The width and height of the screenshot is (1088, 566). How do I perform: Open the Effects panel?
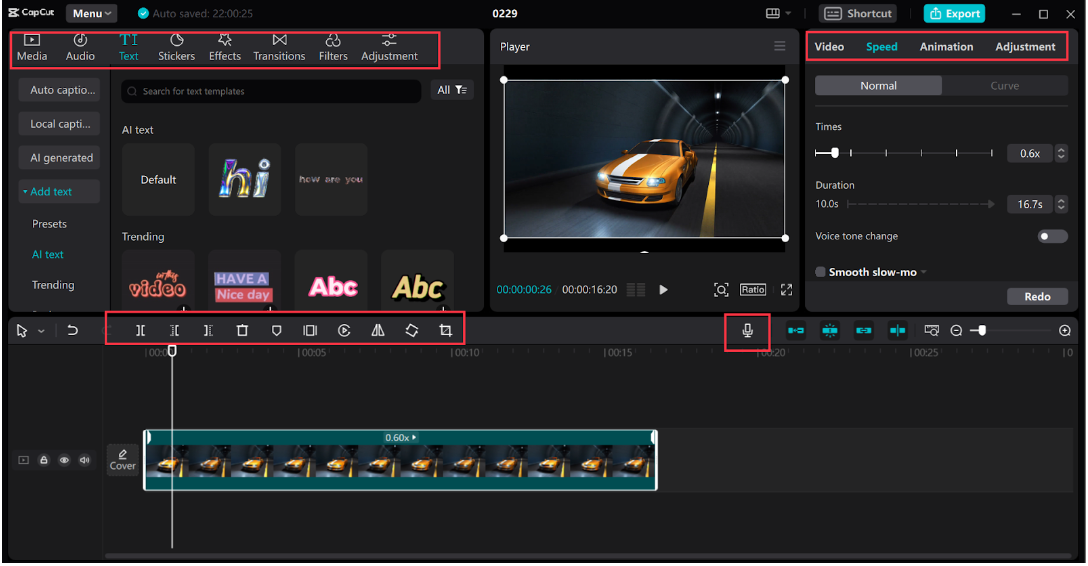[225, 48]
